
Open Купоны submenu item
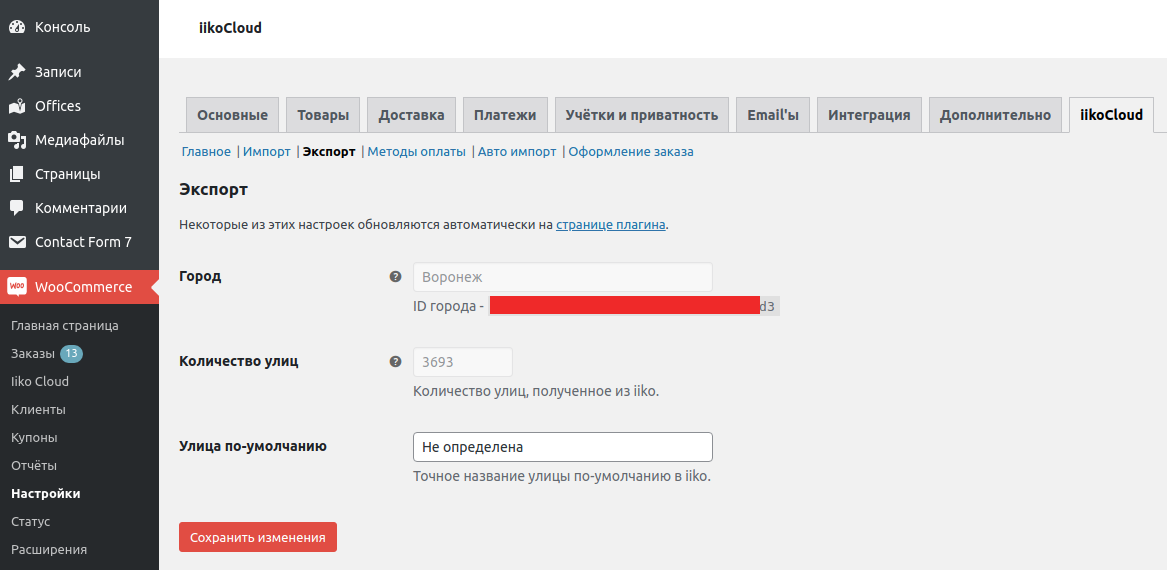point(34,438)
